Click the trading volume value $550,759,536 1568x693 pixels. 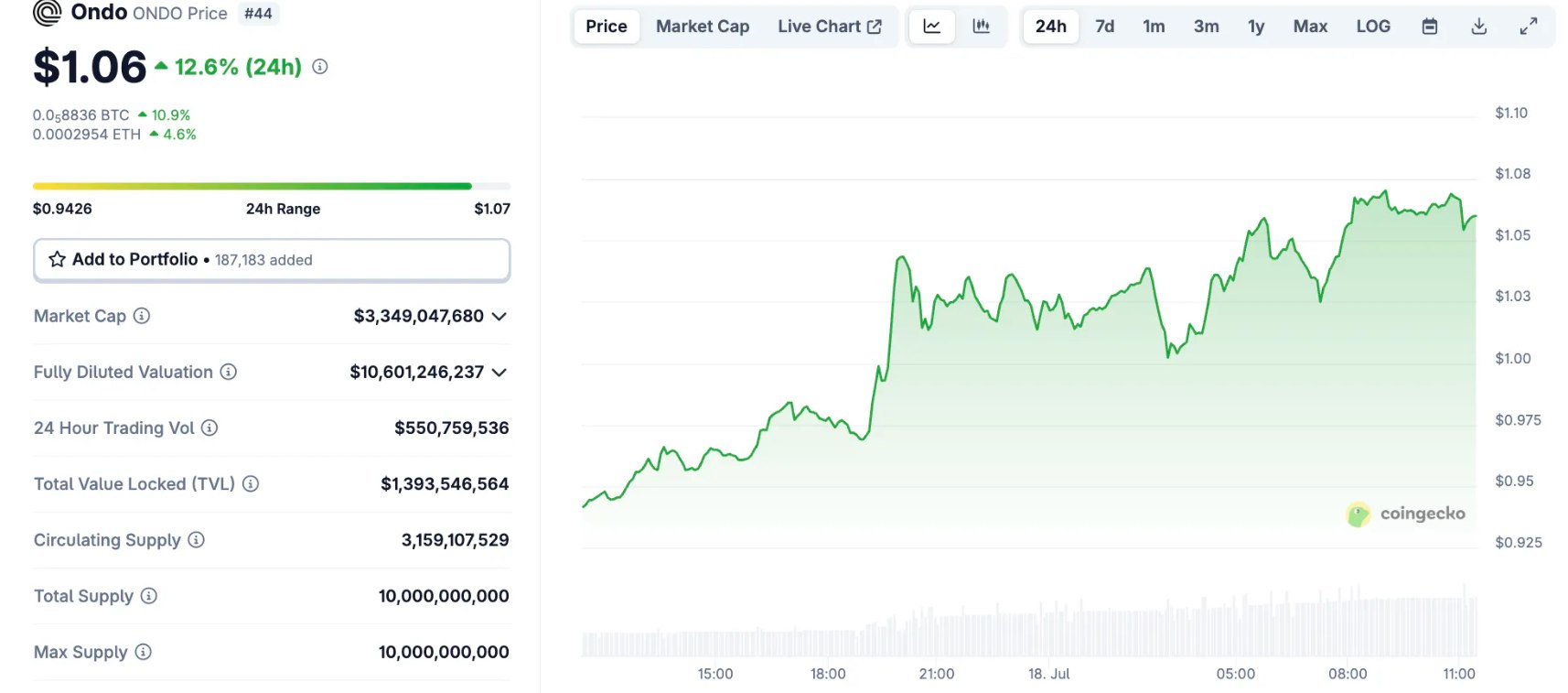click(452, 428)
